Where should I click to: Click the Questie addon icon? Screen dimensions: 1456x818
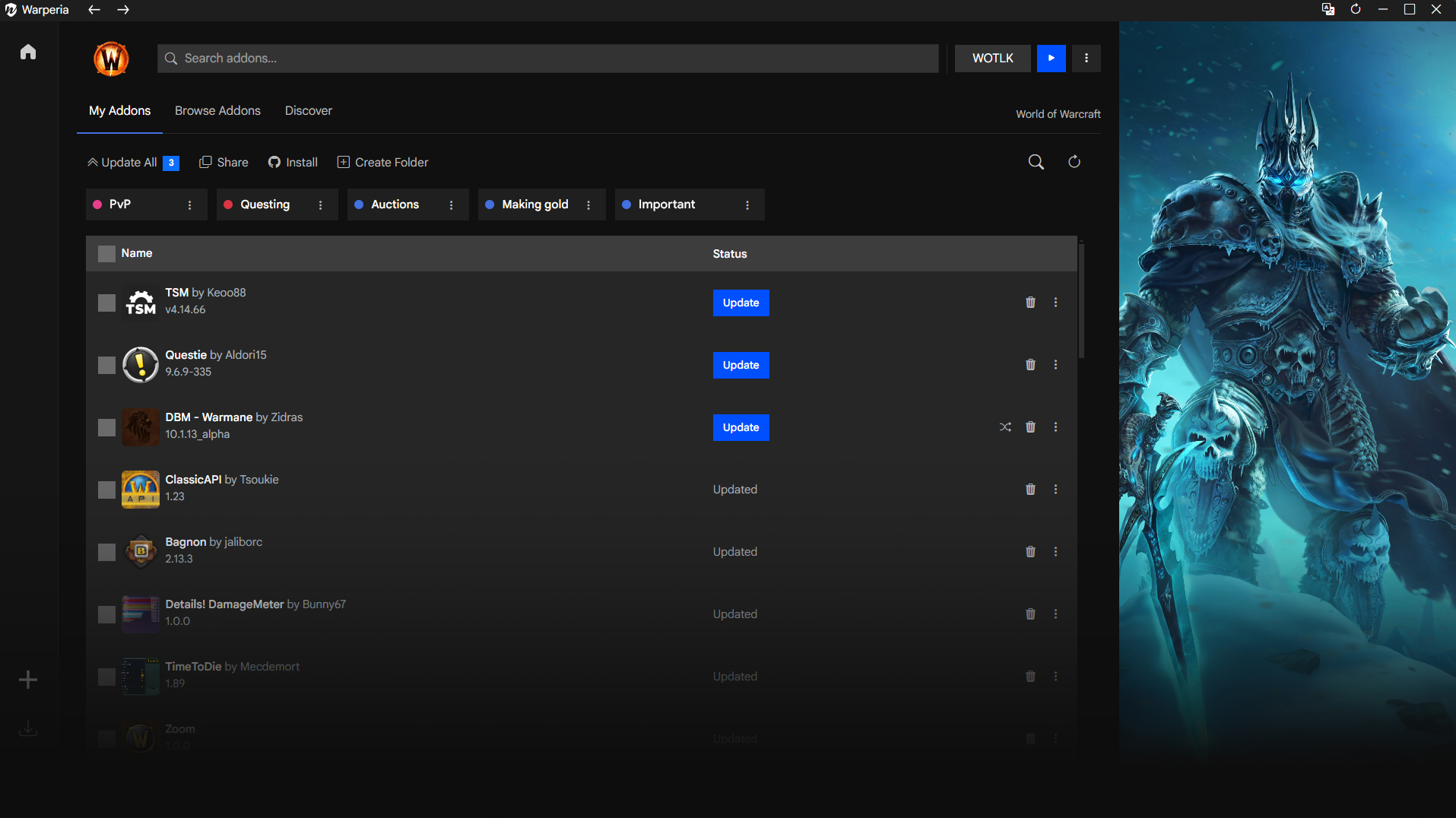(141, 365)
